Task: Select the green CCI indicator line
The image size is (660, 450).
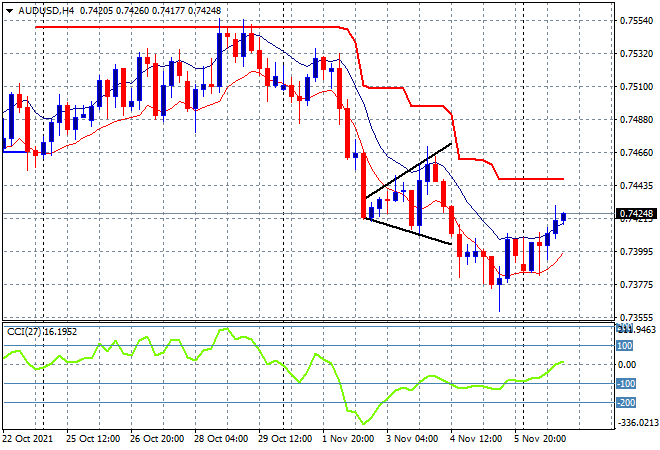Action: point(283,376)
